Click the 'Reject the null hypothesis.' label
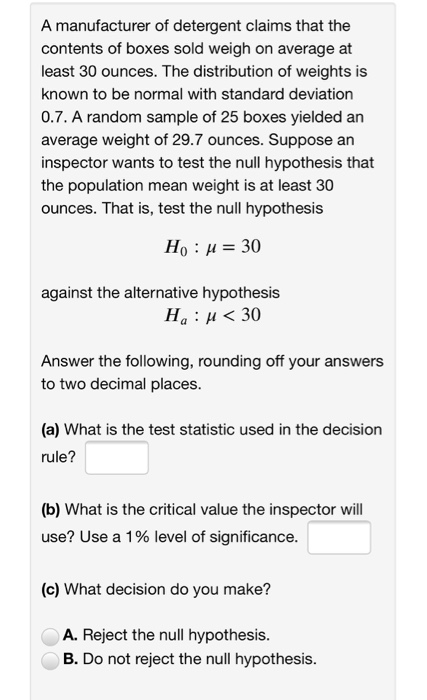The height and width of the screenshot is (700, 427). [x=176, y=635]
